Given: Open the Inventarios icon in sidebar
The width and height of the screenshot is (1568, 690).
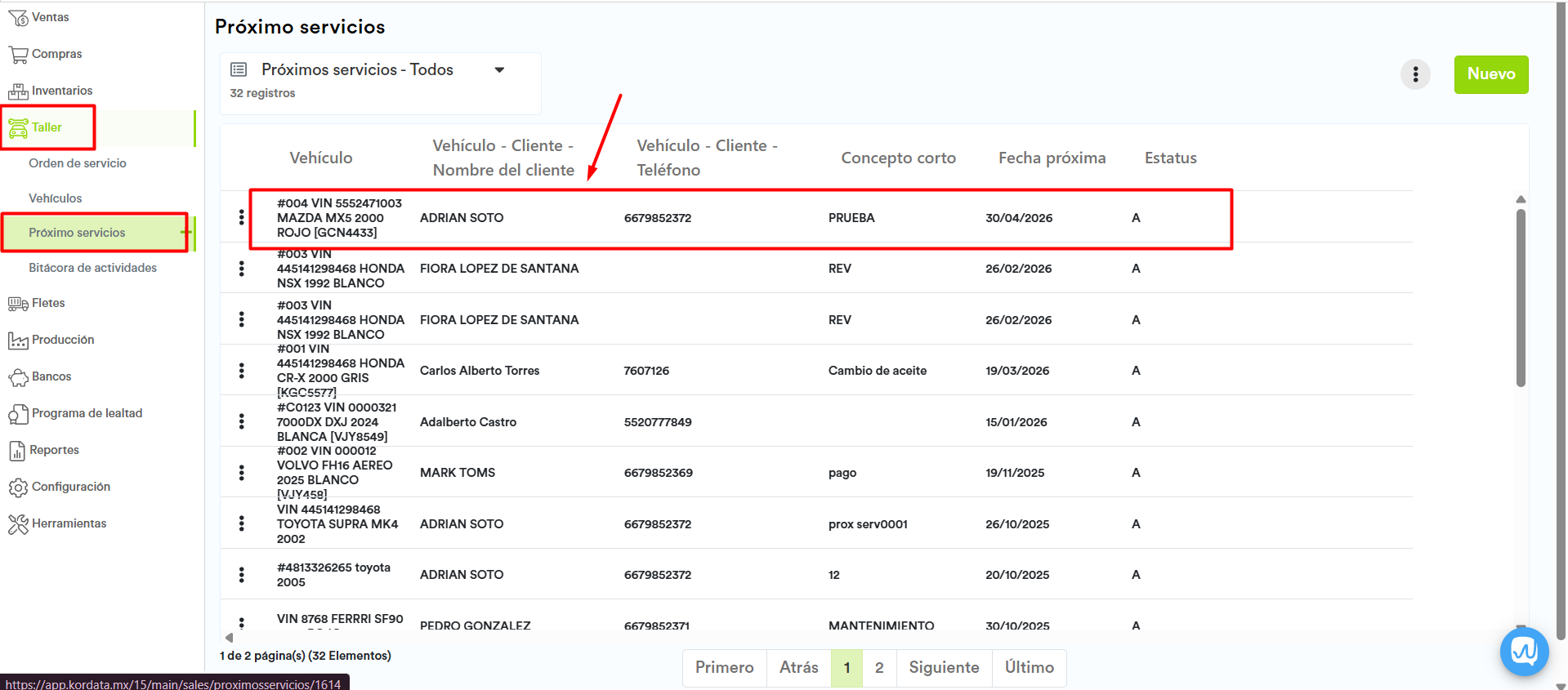Looking at the screenshot, I should point(18,91).
